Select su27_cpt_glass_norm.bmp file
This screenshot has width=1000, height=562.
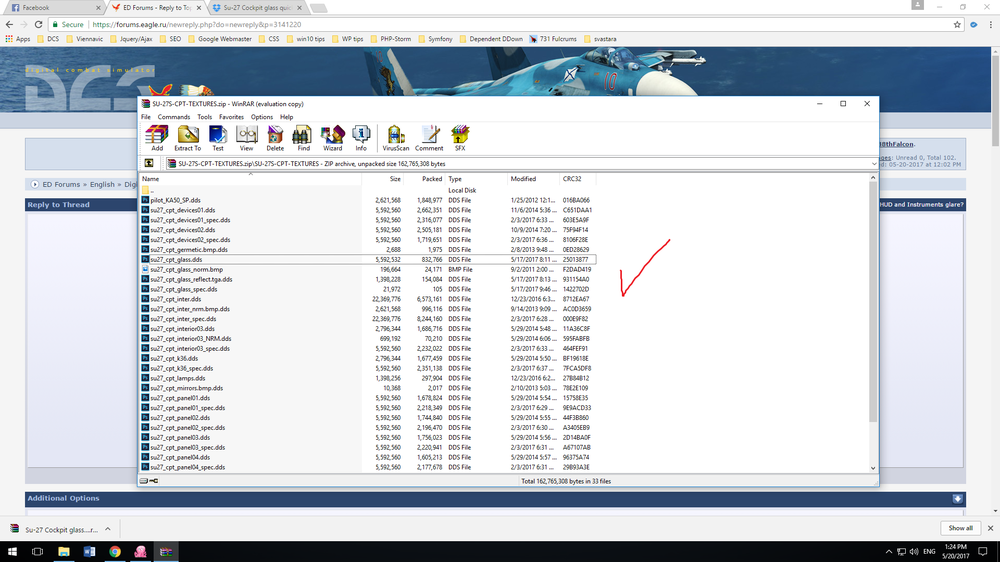pyautogui.click(x=186, y=270)
